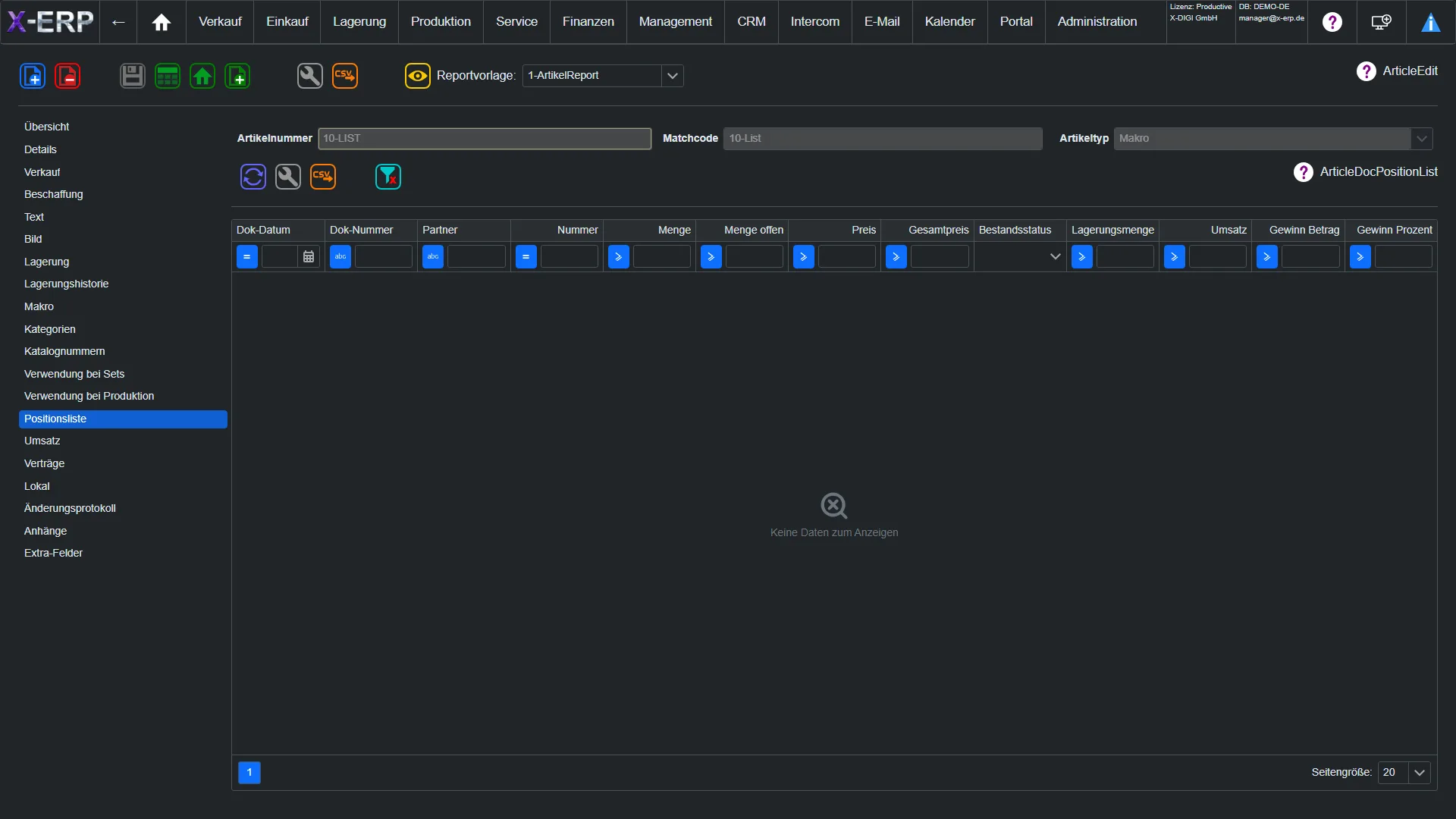The image size is (1456, 819).
Task: Open the Kalender menu
Action: tap(950, 22)
